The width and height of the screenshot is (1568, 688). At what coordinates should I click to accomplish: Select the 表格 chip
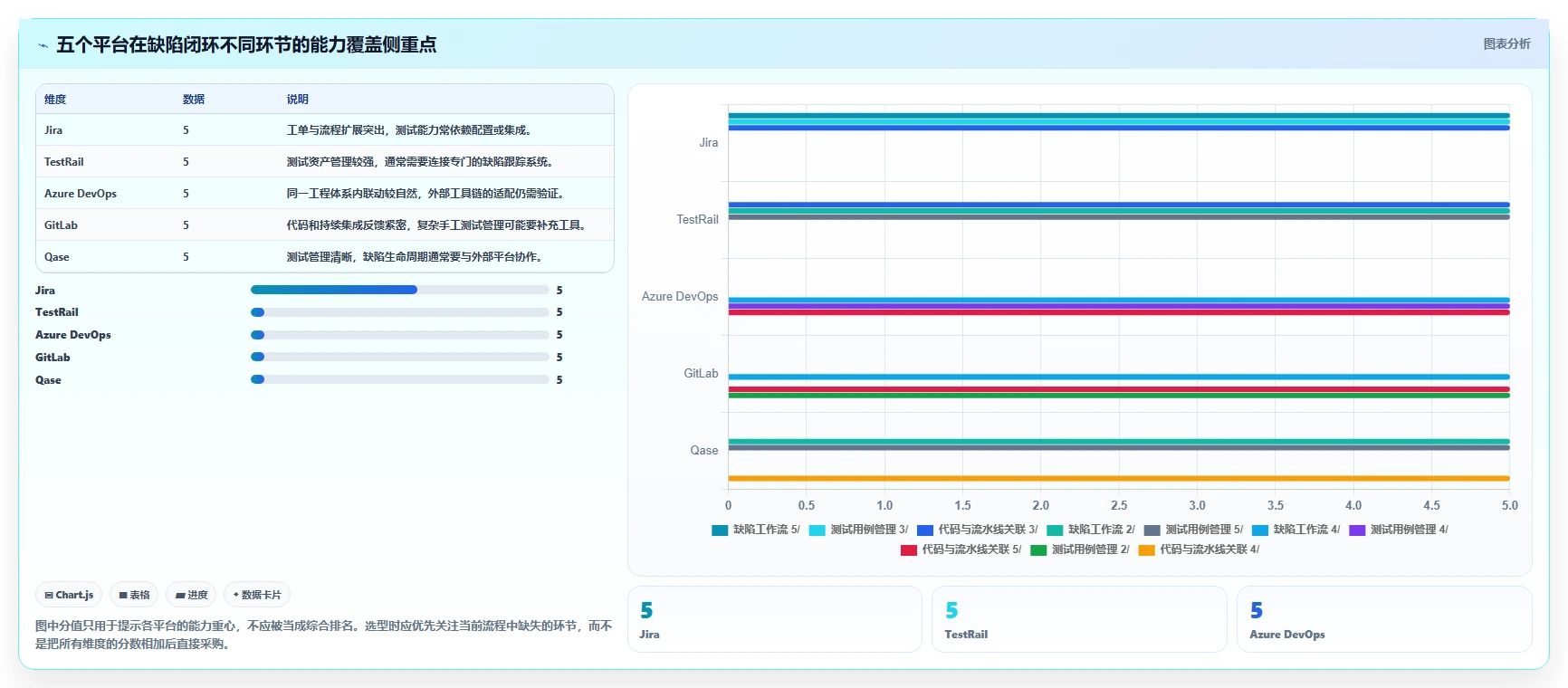pos(134,595)
